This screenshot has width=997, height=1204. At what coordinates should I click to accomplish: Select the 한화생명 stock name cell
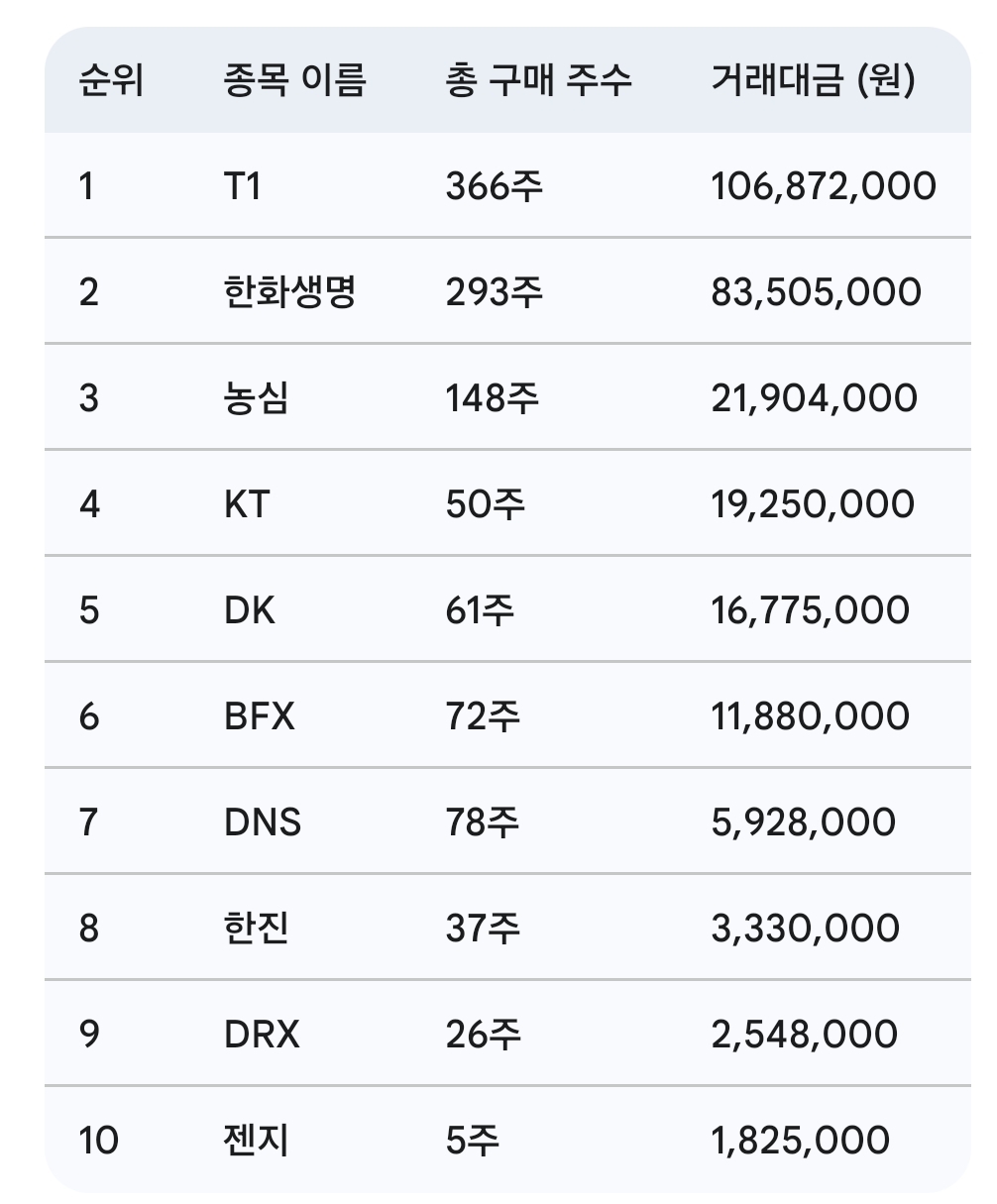pyautogui.click(x=289, y=292)
